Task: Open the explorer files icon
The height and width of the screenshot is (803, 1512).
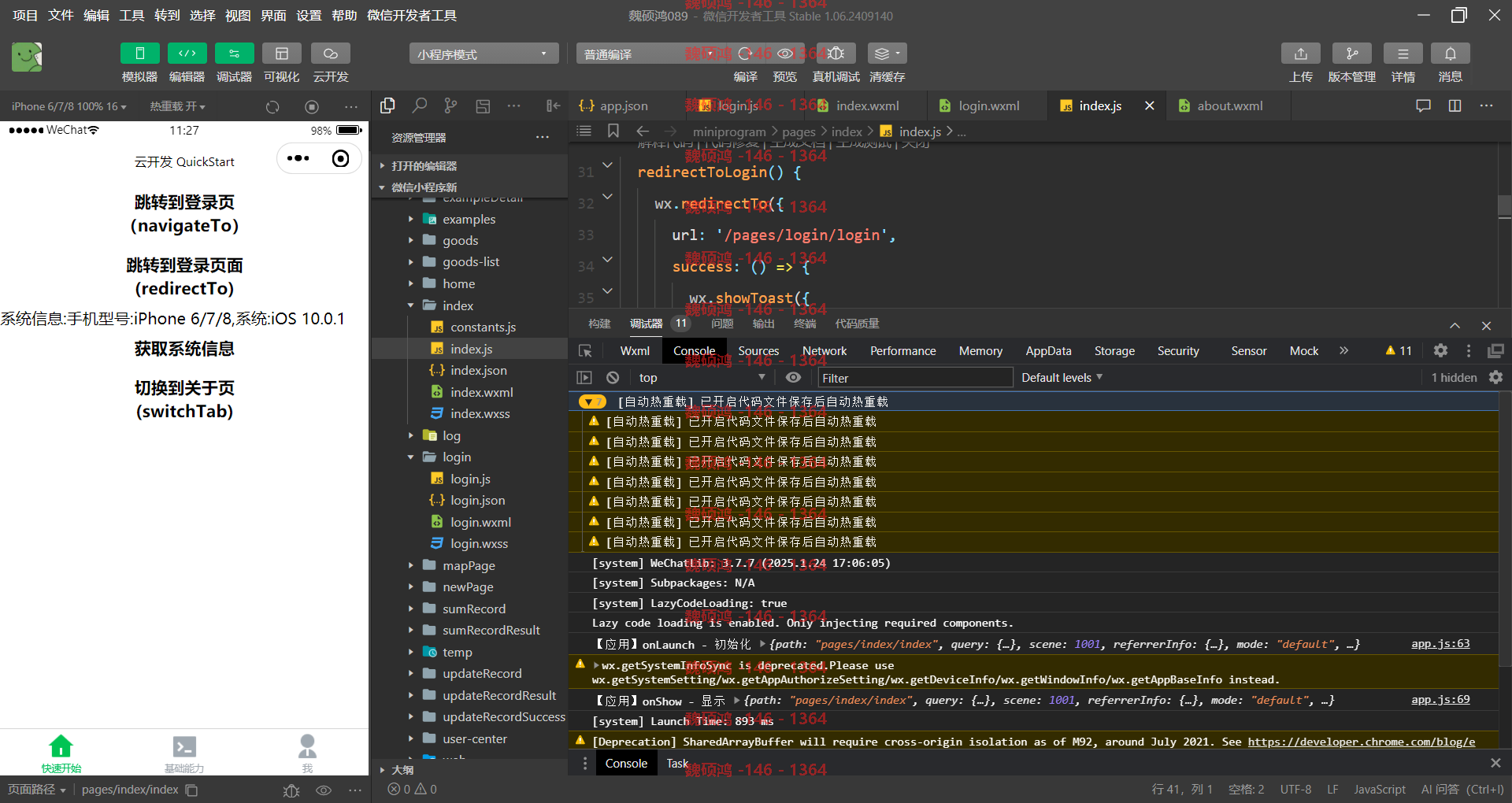Action: tap(387, 105)
